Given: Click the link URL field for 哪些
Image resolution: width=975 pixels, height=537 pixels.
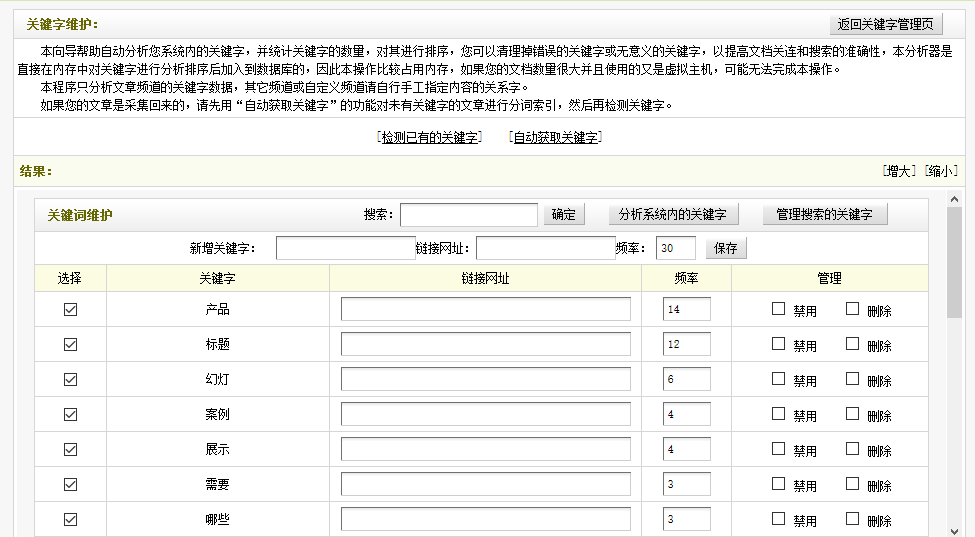Looking at the screenshot, I should (485, 520).
